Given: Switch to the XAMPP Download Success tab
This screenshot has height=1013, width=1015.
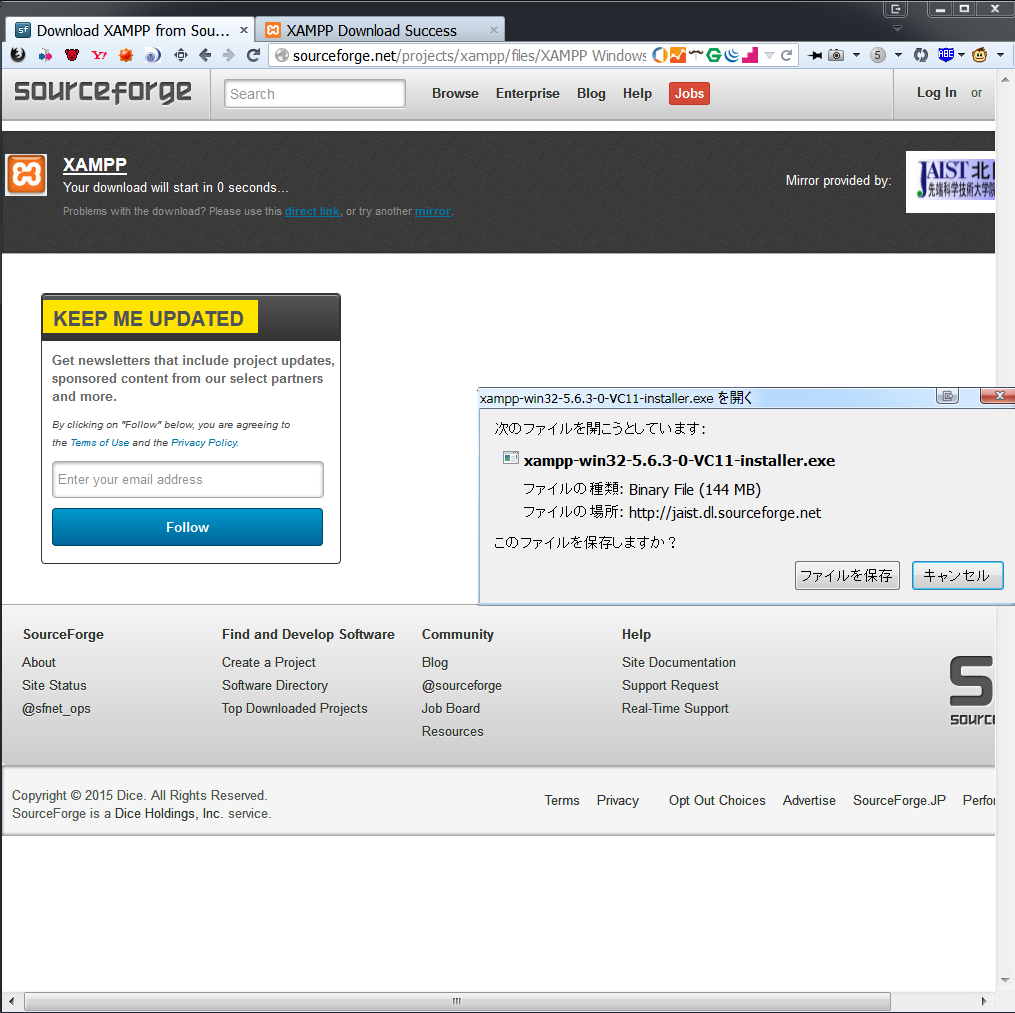Looking at the screenshot, I should click(x=380, y=30).
